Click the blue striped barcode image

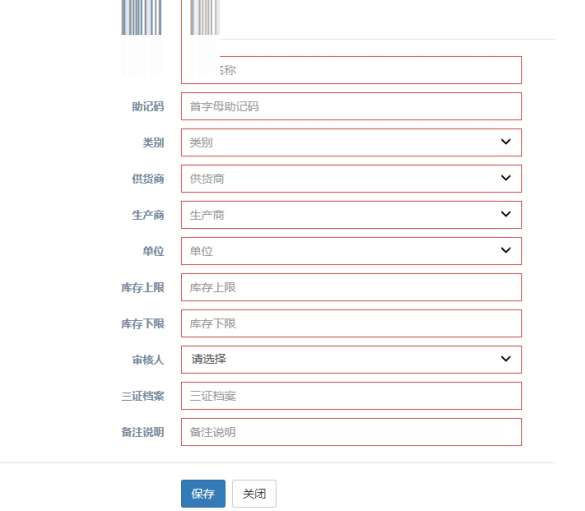[x=141, y=18]
